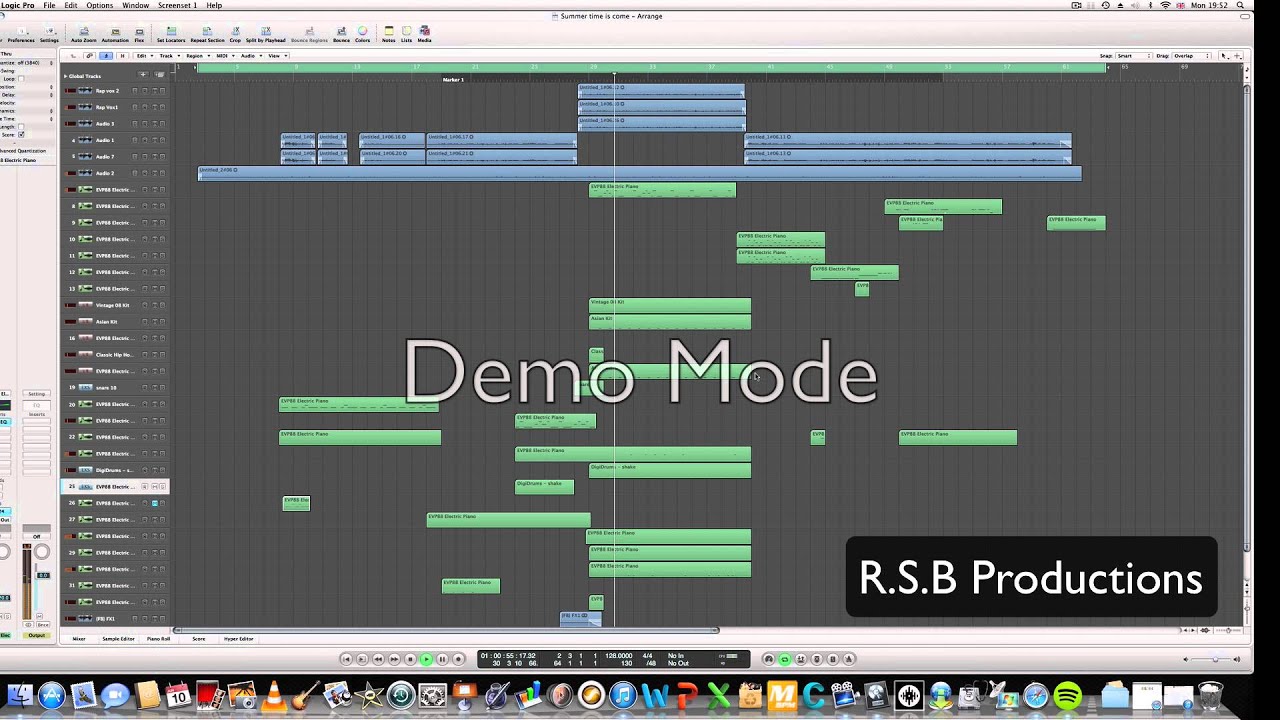Toggle the Length checkbox in inspector
Screen dimensions: 1280x720
pos(21,127)
